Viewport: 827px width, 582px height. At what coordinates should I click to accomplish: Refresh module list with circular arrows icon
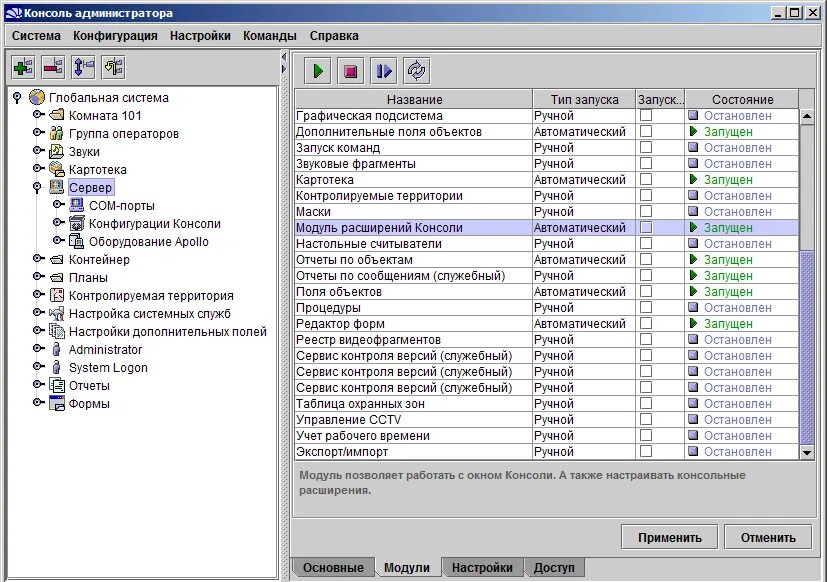click(416, 71)
